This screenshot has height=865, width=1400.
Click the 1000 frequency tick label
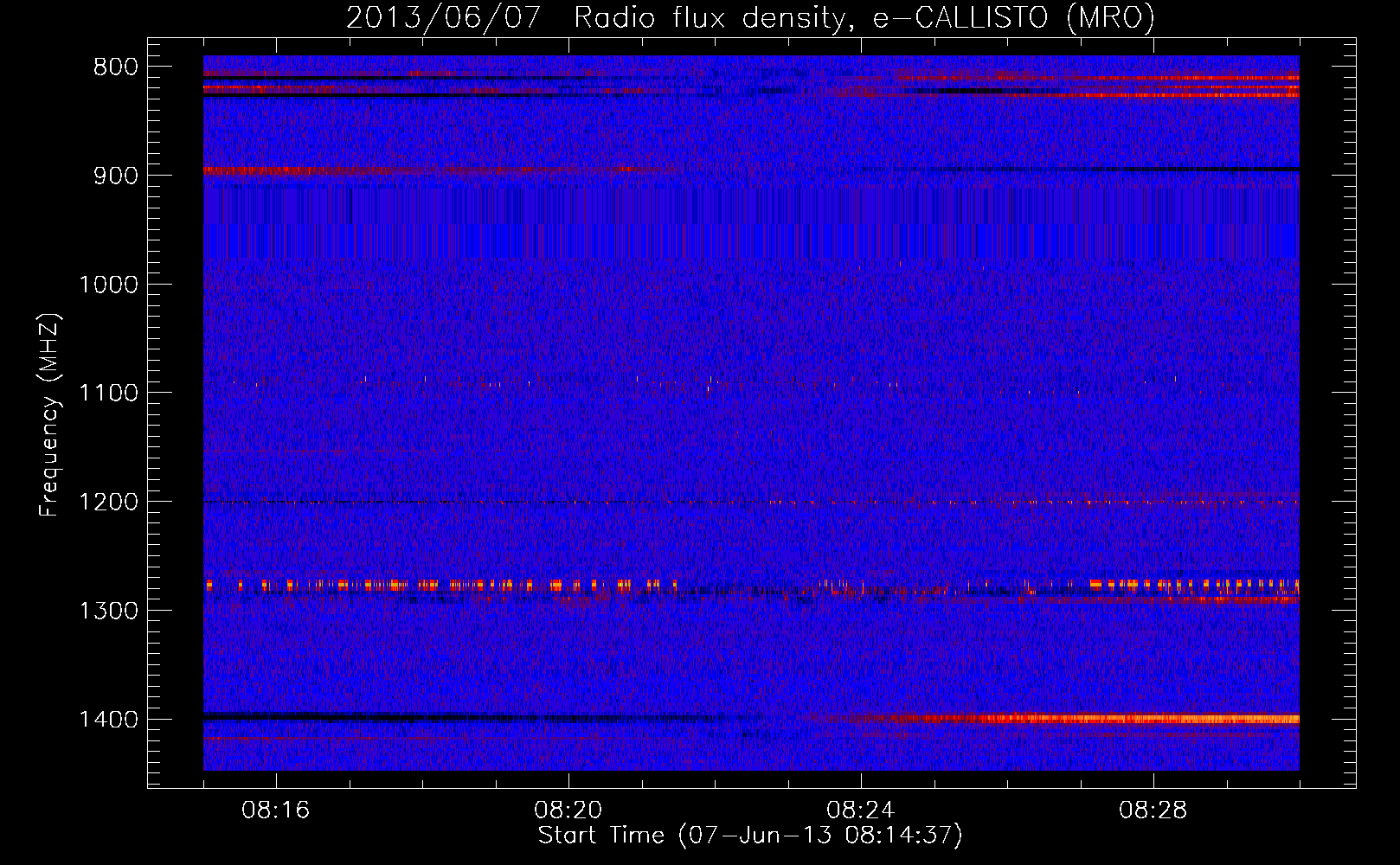[108, 285]
